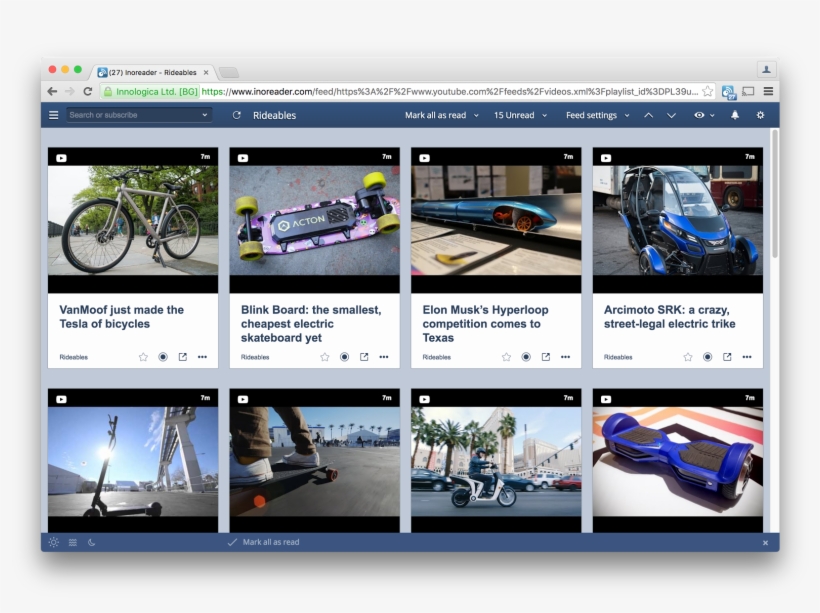Image resolution: width=820 pixels, height=613 pixels.
Task: Show more options for Blink Board article
Action: [x=384, y=357]
